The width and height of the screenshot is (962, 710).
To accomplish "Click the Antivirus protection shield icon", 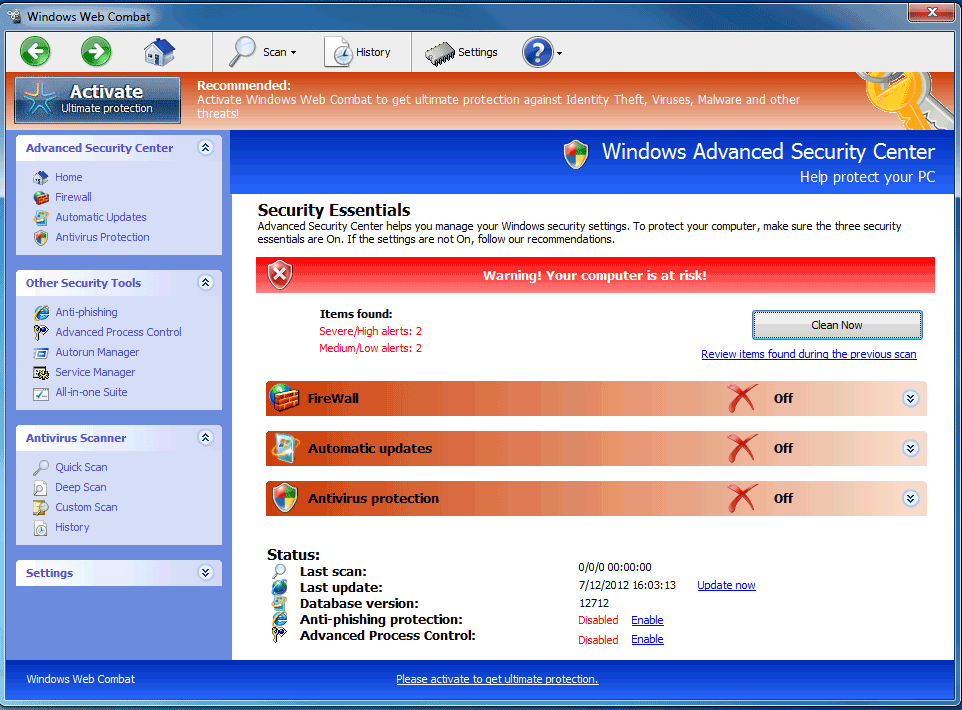I will (x=285, y=498).
